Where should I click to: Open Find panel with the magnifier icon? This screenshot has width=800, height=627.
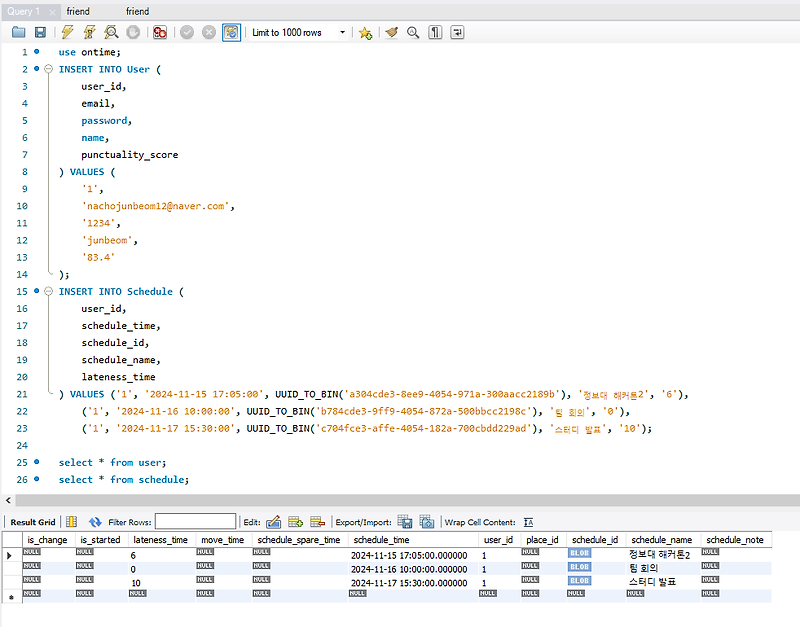[413, 32]
